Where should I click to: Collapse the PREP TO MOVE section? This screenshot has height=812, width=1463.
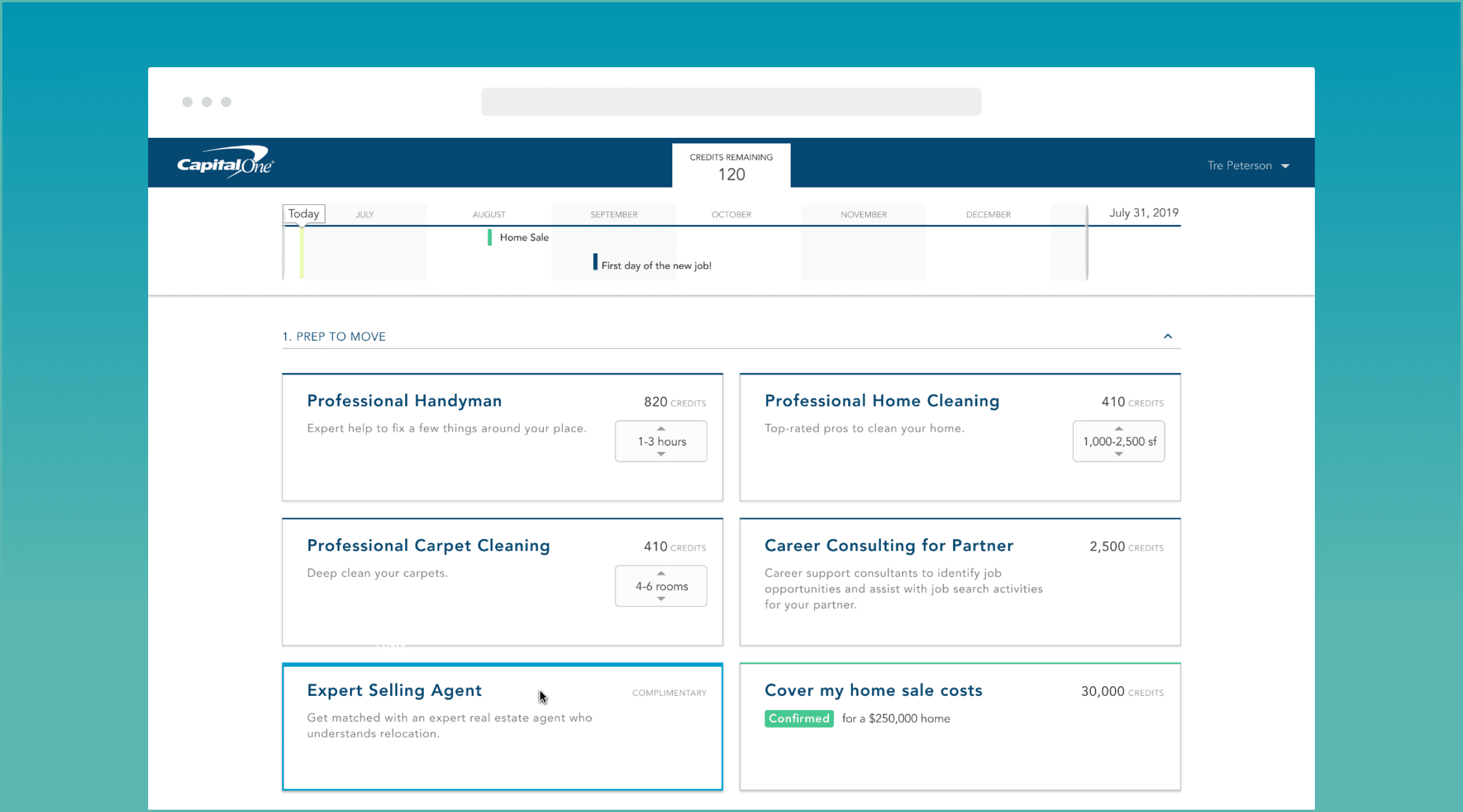(1168, 336)
